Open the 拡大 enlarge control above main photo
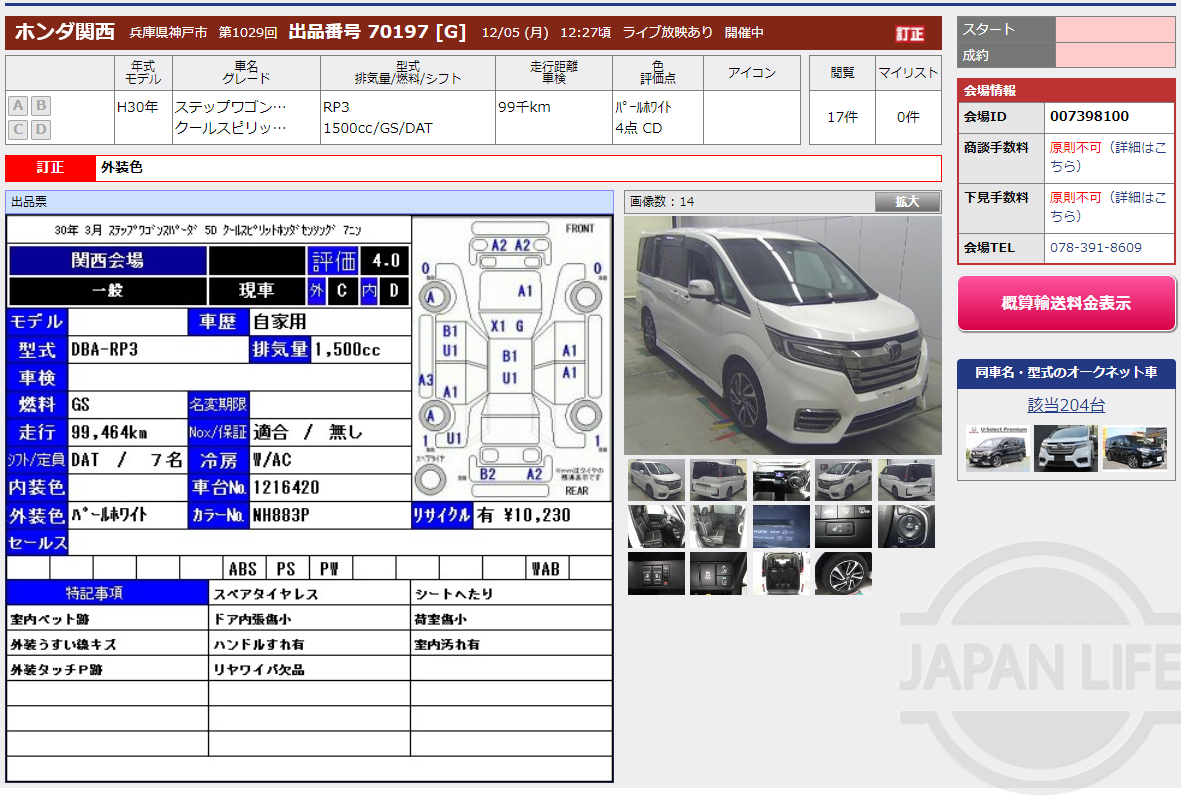 point(906,202)
